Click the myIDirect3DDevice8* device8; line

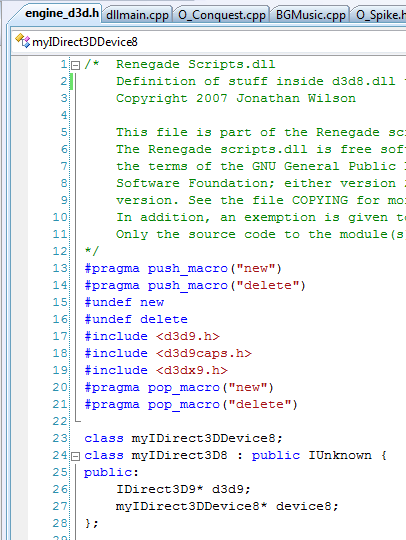(227, 506)
